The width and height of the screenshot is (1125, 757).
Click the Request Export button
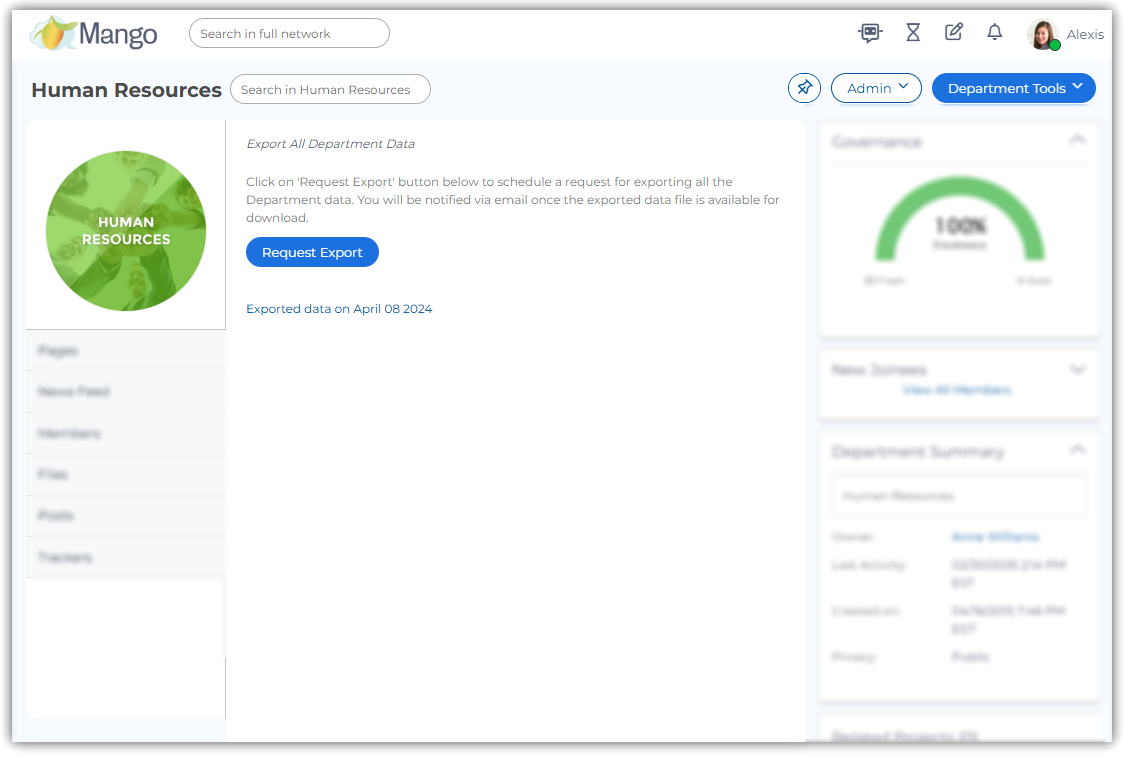pos(312,253)
